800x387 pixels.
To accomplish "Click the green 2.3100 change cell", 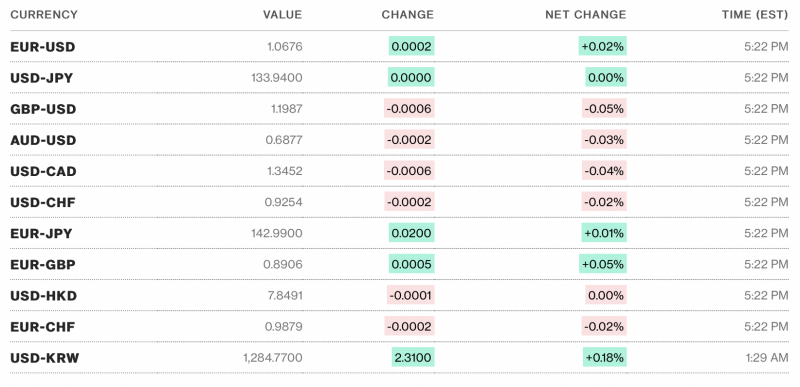I will pos(413,358).
